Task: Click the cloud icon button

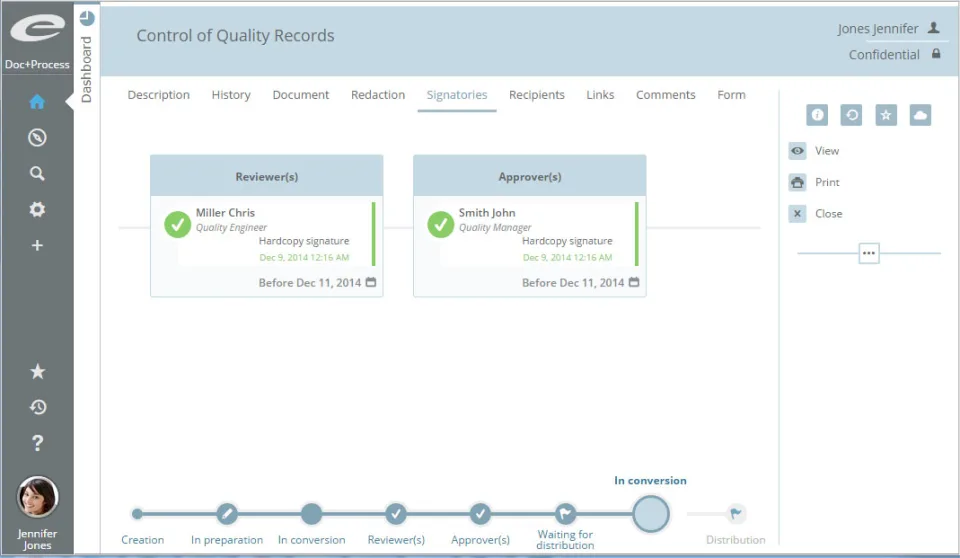Action: (920, 115)
